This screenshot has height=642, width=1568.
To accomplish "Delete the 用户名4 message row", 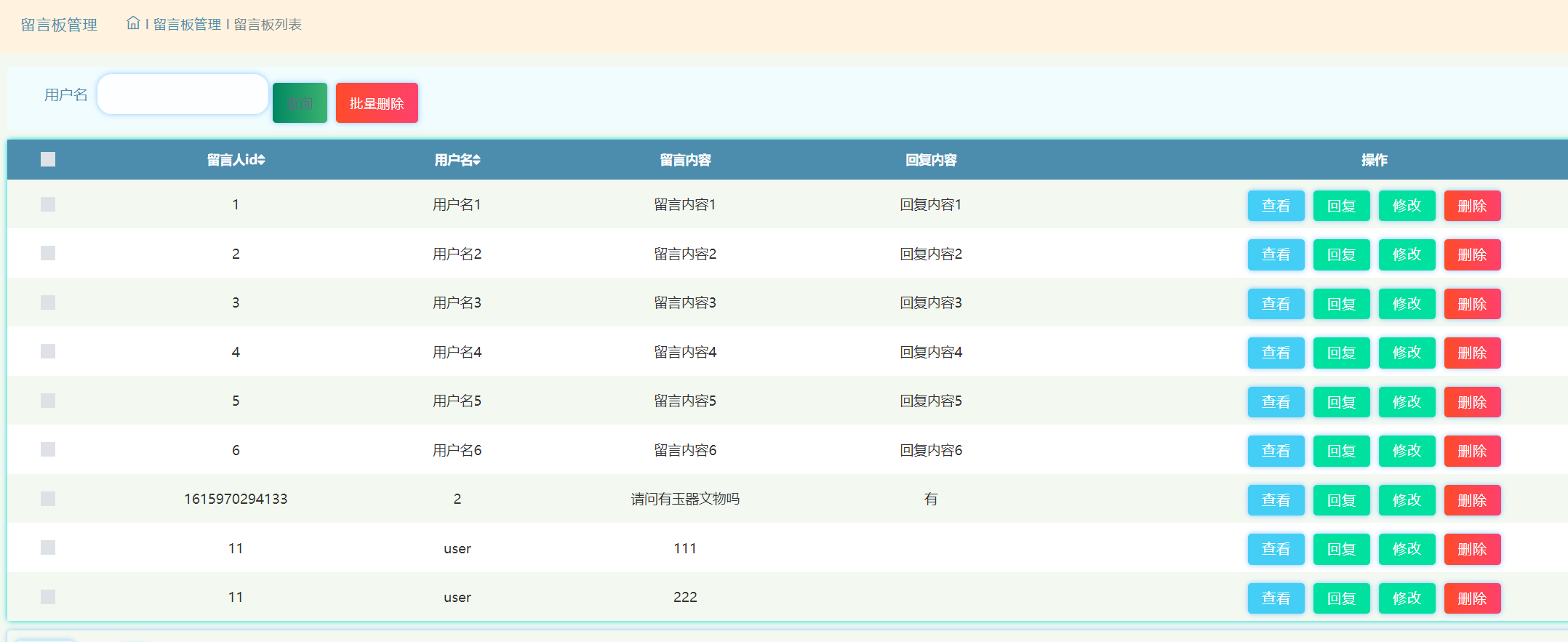I will [x=1472, y=353].
